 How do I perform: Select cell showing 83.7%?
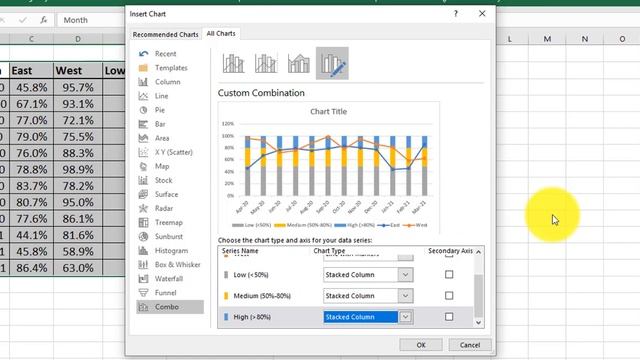tap(31, 186)
